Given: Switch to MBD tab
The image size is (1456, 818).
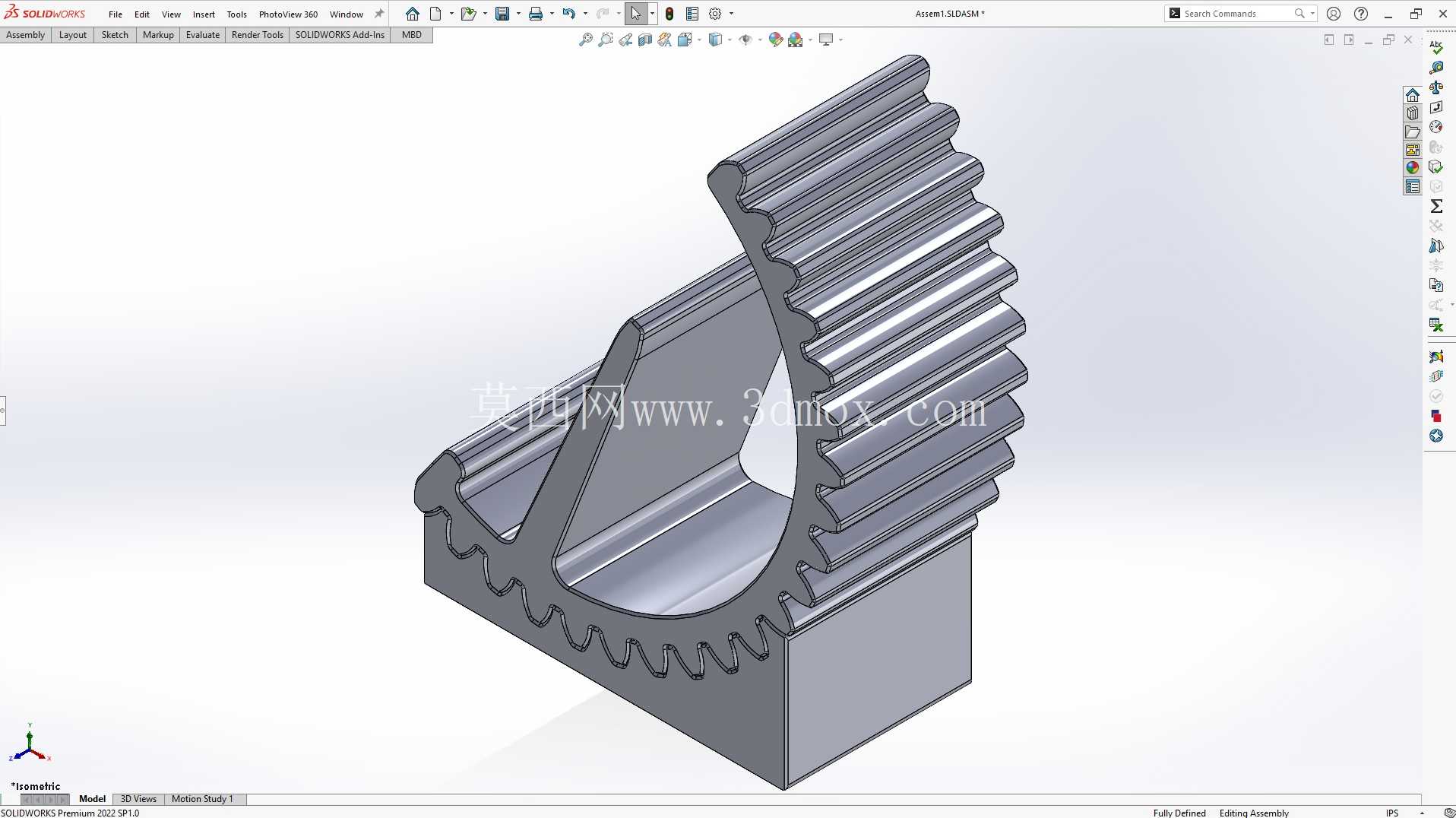Looking at the screenshot, I should coord(412,35).
